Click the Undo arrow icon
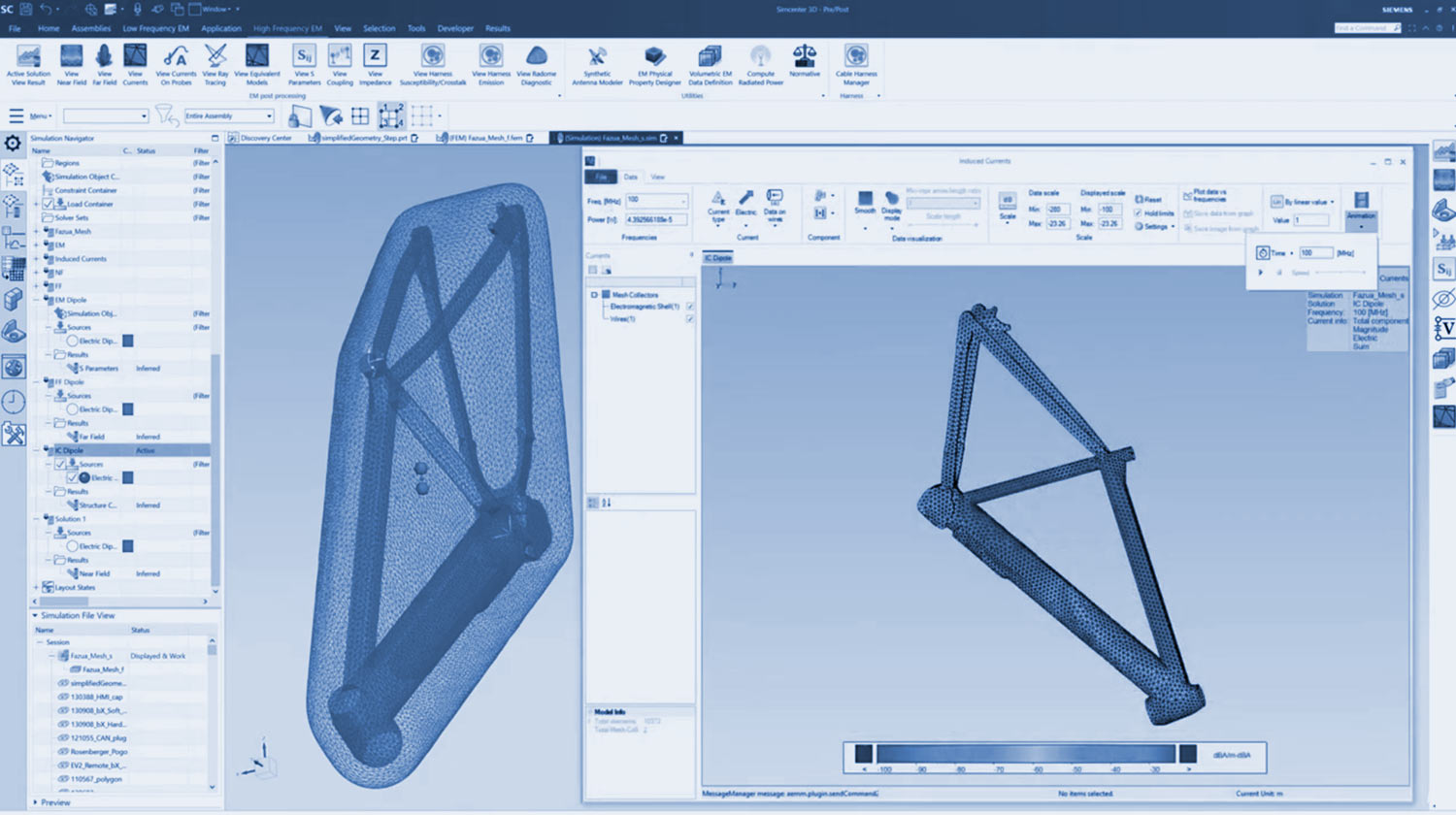The height and width of the screenshot is (815, 1456). click(x=46, y=9)
